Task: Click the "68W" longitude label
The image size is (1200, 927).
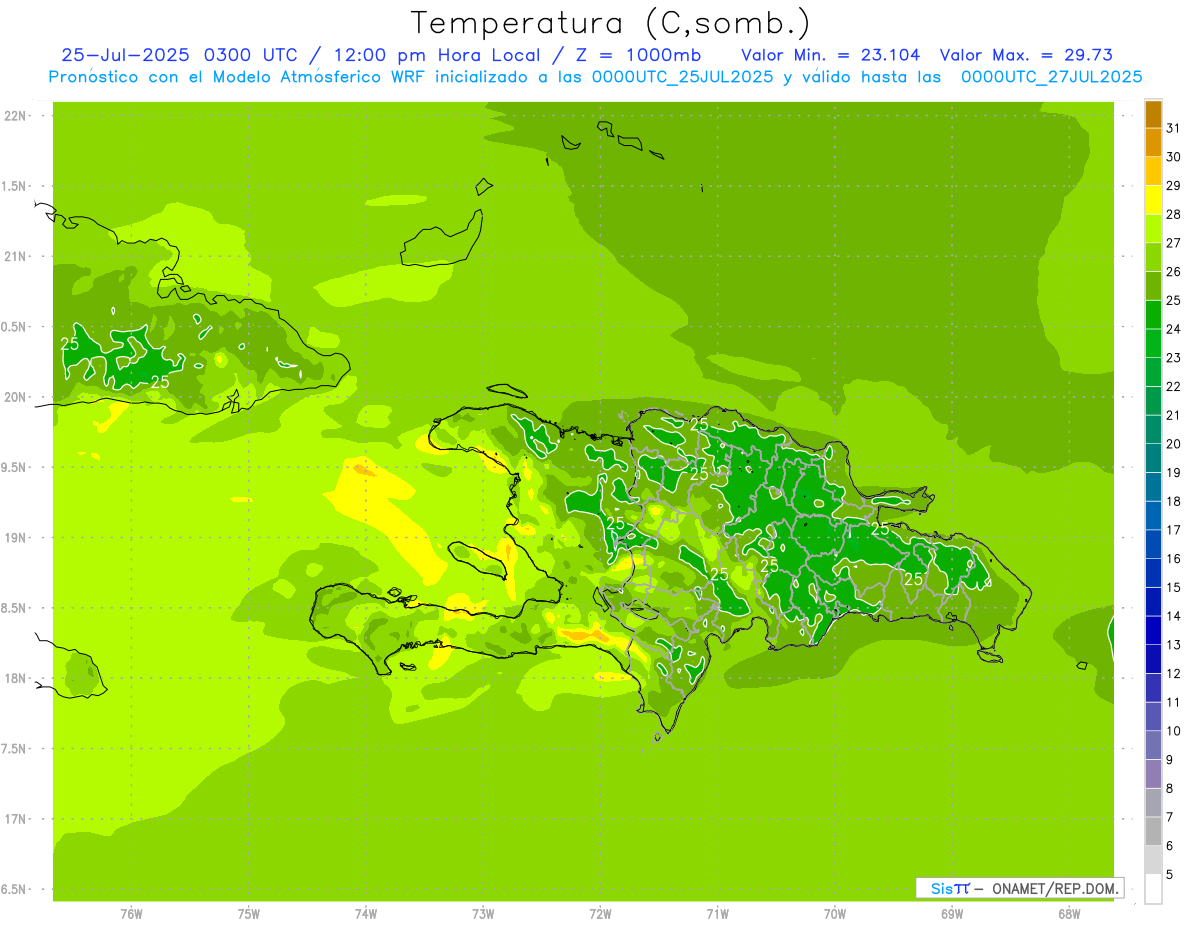Action: (x=1069, y=914)
